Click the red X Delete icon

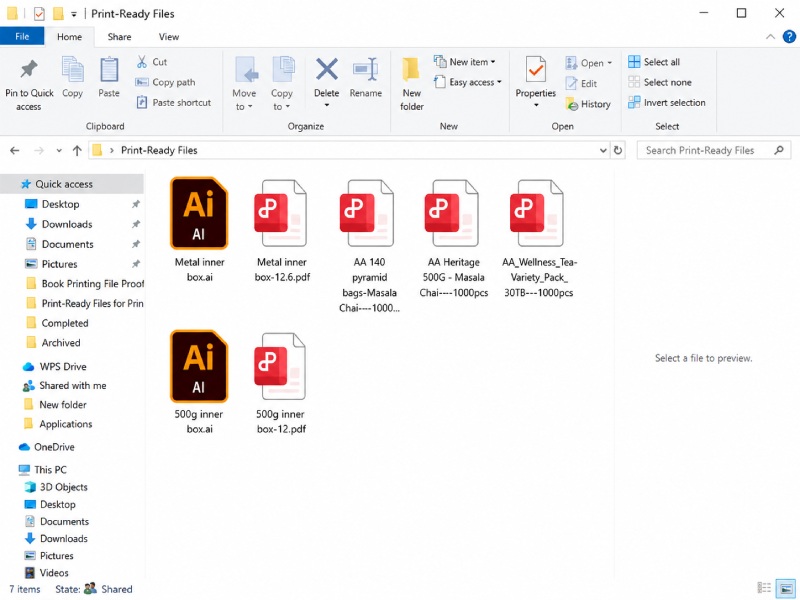[x=327, y=69]
